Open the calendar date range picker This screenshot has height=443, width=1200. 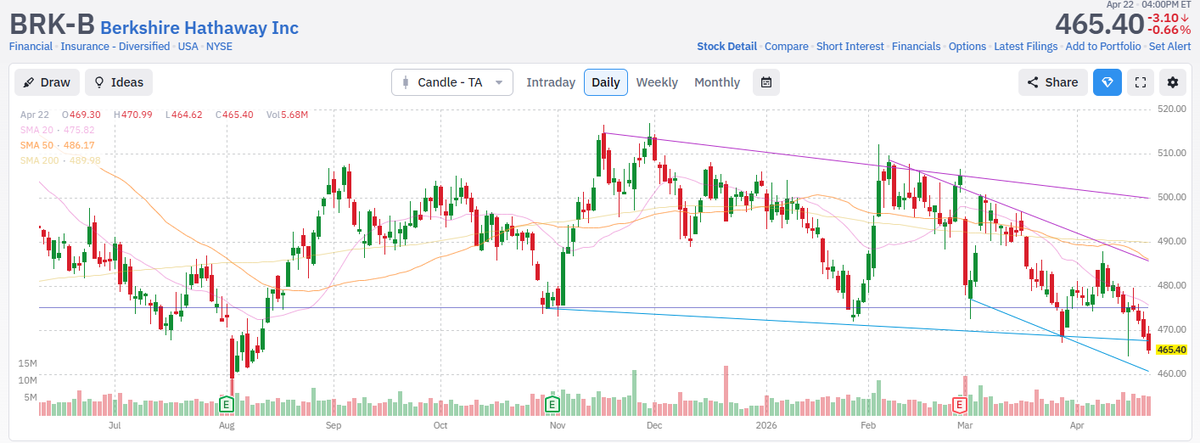point(766,82)
